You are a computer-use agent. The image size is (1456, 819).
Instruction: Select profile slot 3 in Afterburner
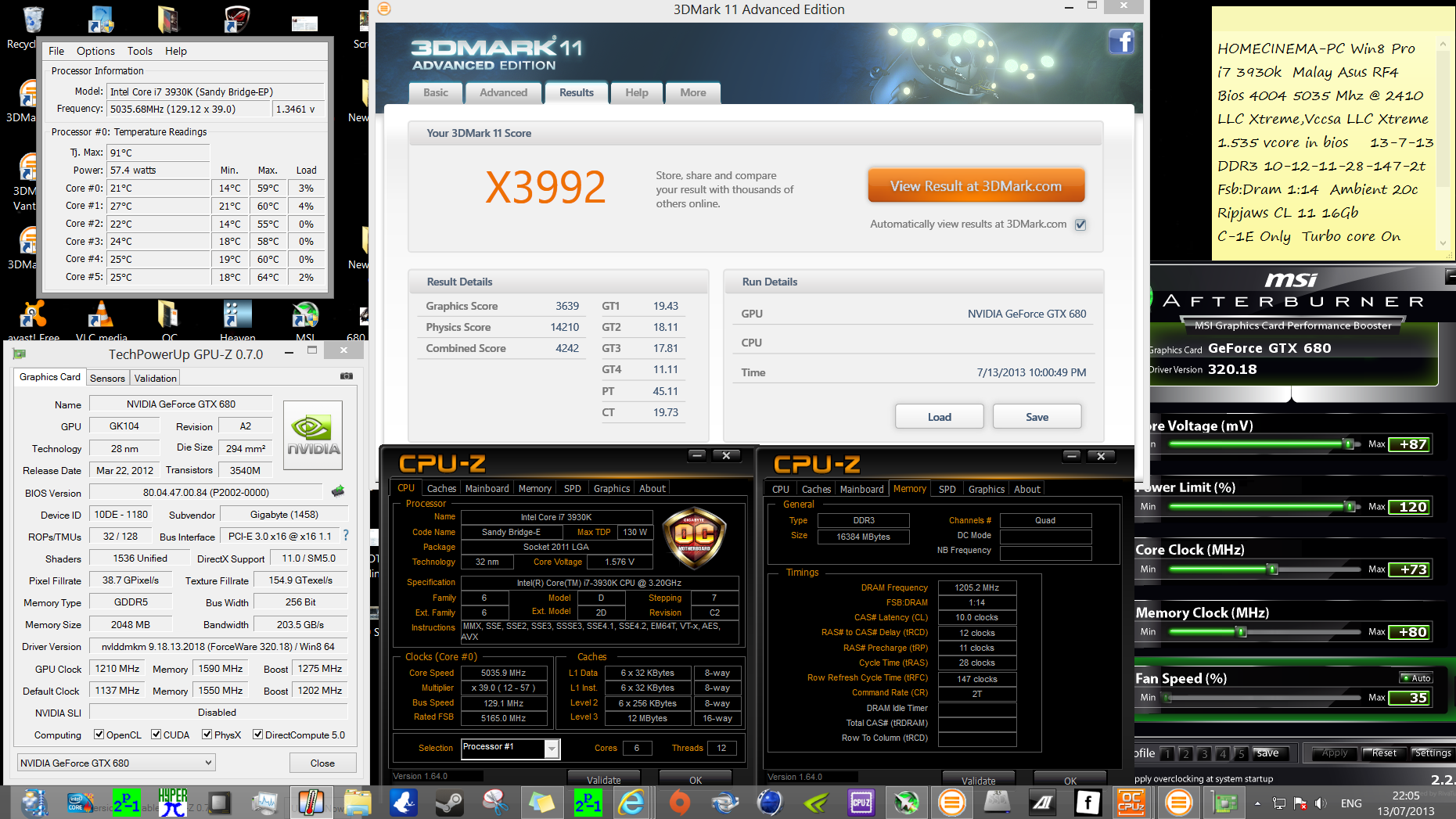pyautogui.click(x=1204, y=753)
